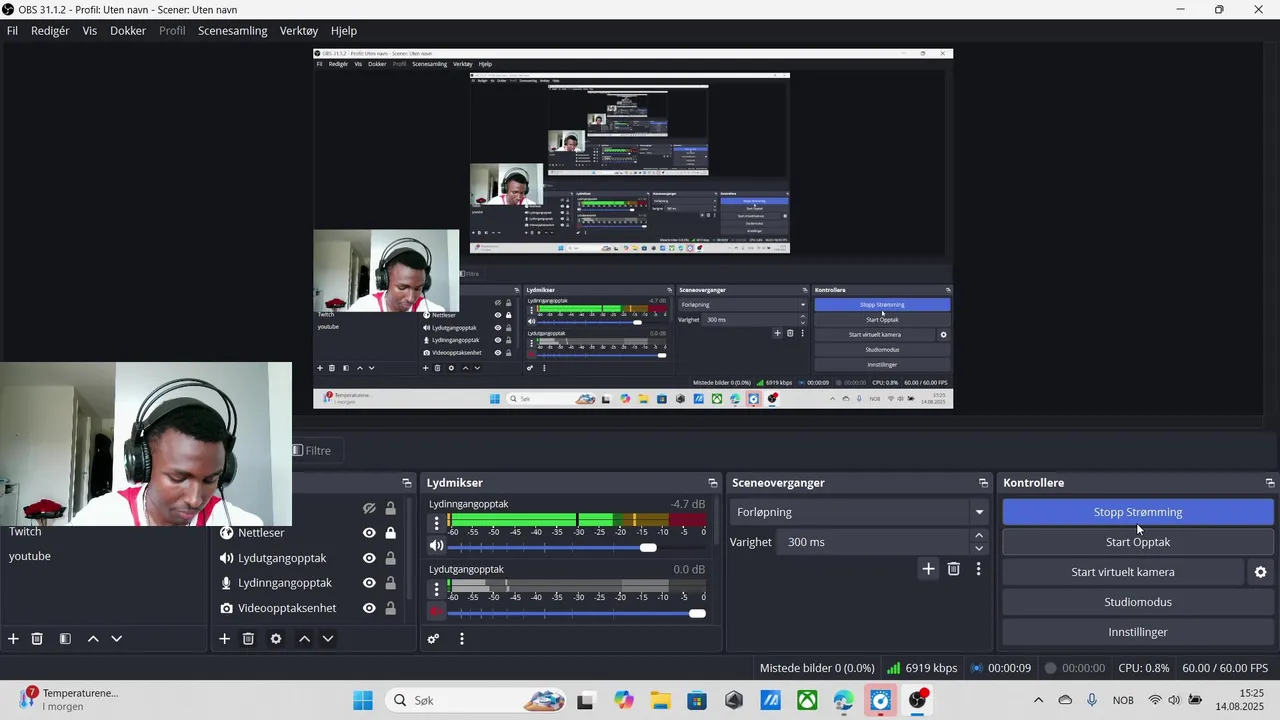The image size is (1280, 720).
Task: Open the Fil menu
Action: [12, 31]
